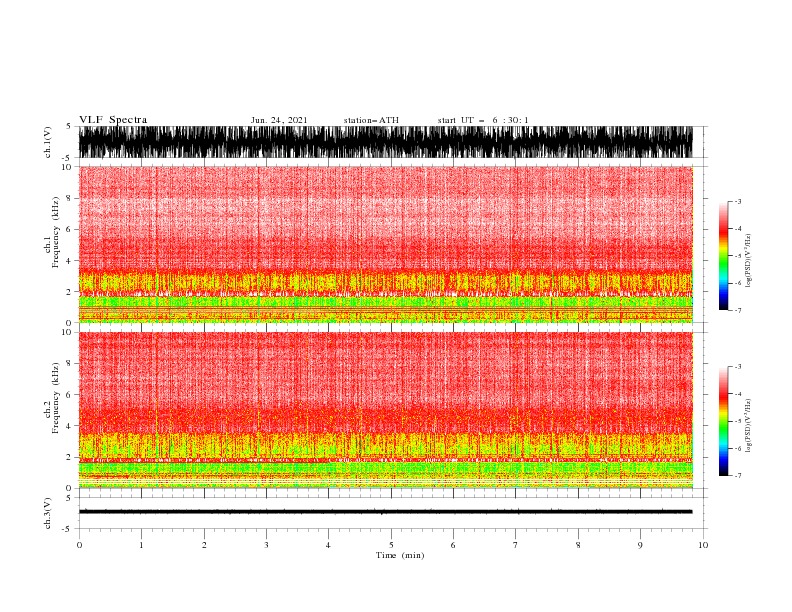The height and width of the screenshot is (612, 792).
Task: Click the ch.1 voltage waveform panel
Action: pos(385,142)
